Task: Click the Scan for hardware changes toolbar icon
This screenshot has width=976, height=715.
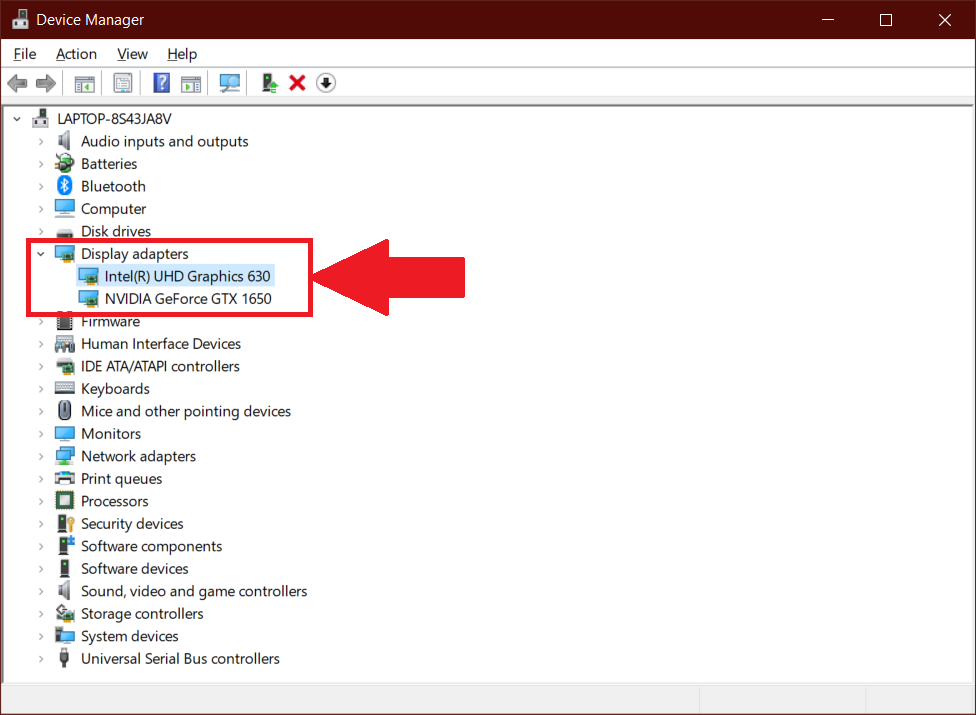Action: (230, 83)
